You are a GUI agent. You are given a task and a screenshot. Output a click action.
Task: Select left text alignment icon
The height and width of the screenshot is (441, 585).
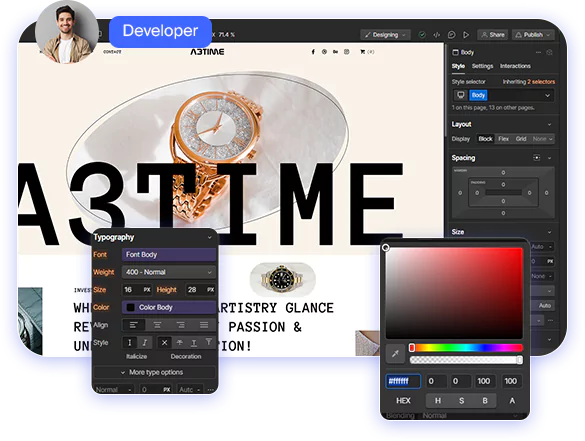point(134,325)
